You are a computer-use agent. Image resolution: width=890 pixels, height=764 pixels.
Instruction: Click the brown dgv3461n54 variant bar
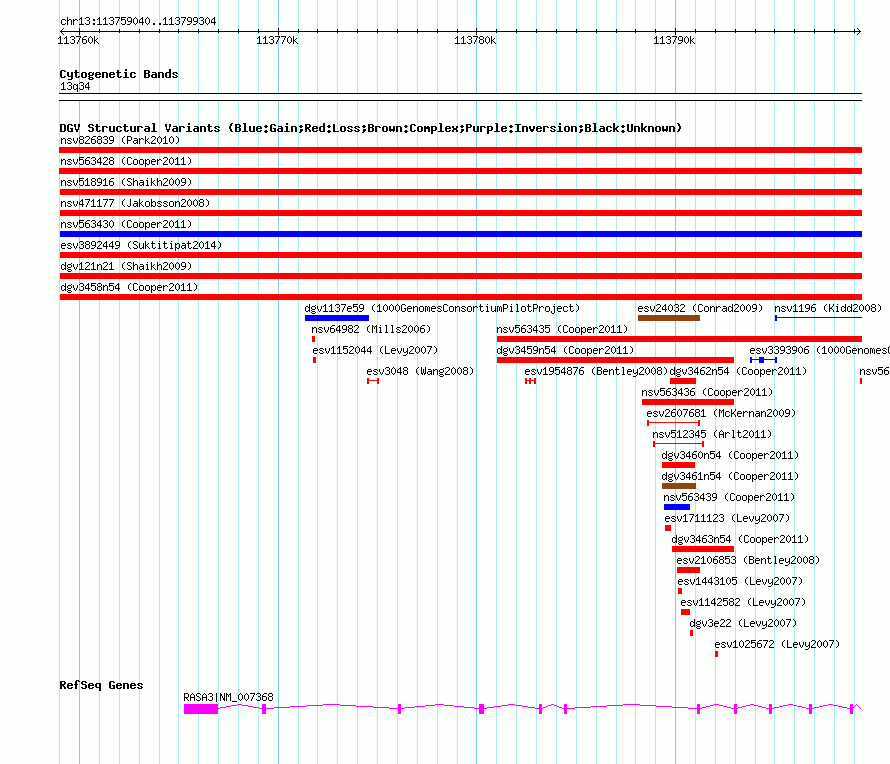pos(678,486)
